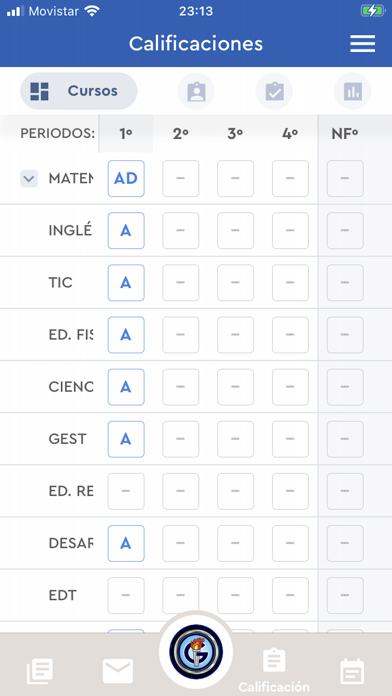This screenshot has width=392, height=696.
Task: Open the mail envelope icon
Action: pos(118,671)
